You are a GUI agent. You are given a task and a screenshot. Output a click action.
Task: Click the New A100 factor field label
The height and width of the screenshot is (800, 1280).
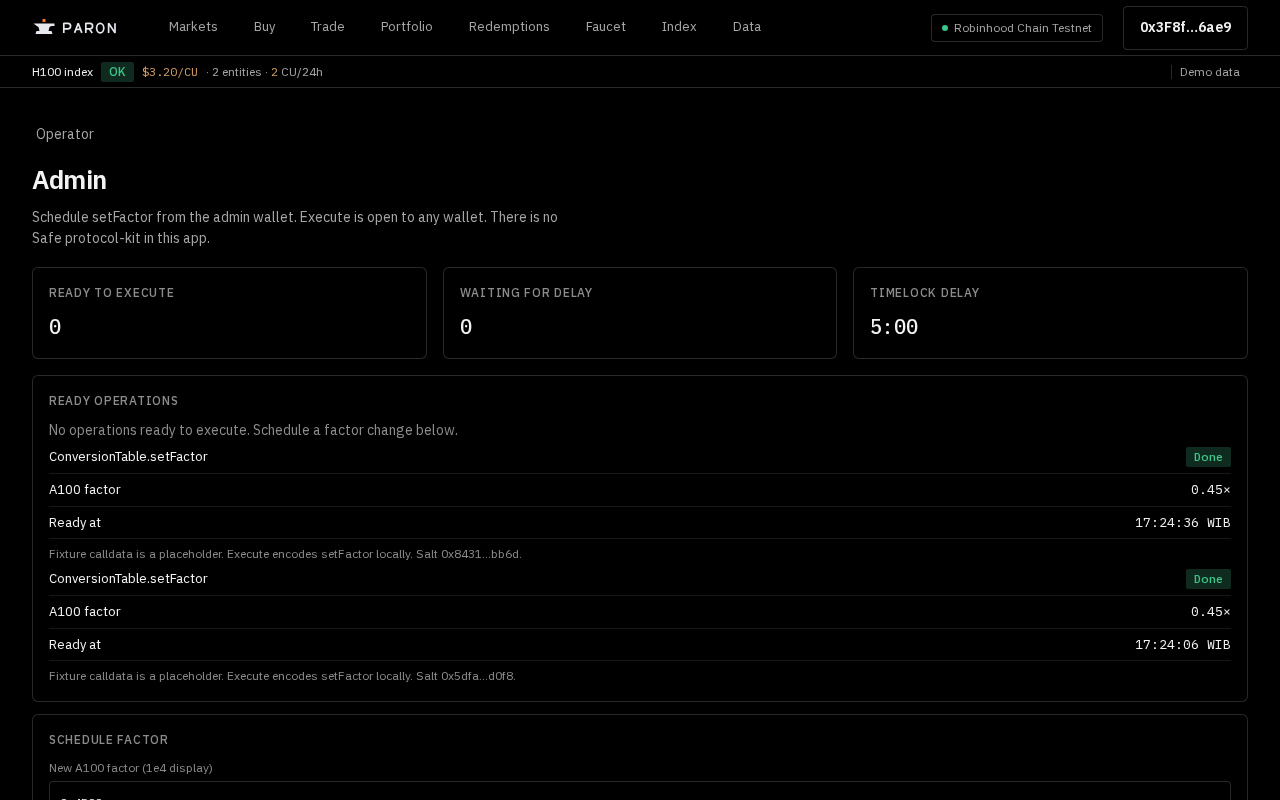click(131, 768)
